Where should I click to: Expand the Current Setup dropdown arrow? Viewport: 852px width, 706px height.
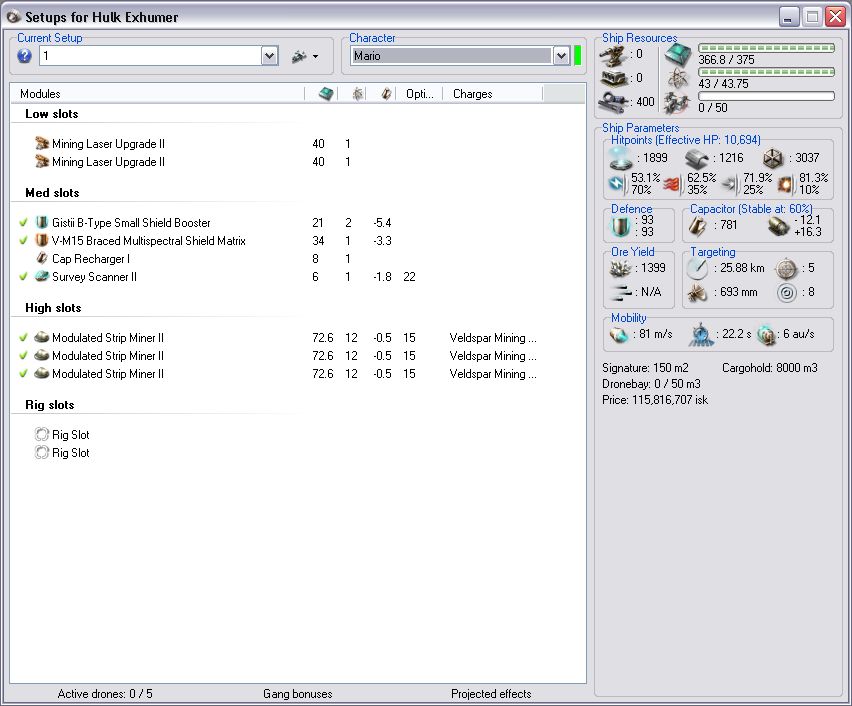tap(270, 56)
